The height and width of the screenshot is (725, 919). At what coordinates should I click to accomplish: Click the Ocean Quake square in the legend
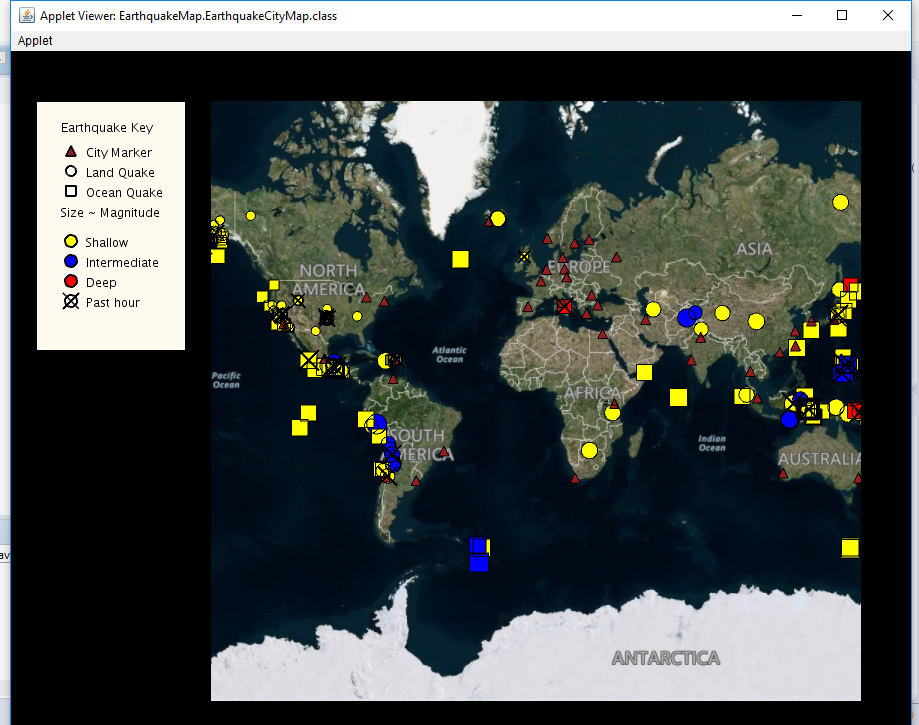(x=69, y=191)
